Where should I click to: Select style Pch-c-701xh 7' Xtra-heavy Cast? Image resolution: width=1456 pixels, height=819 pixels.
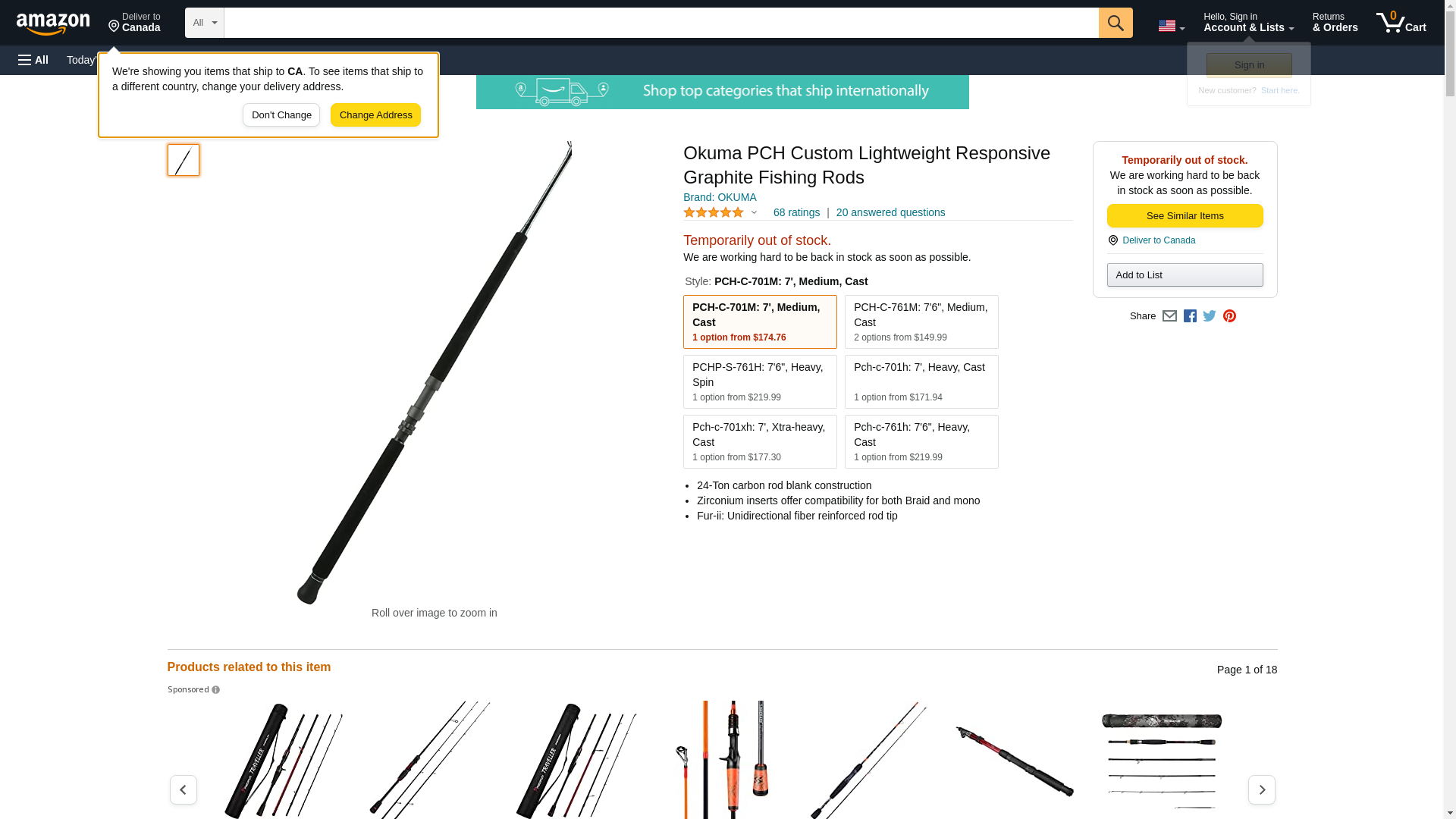pos(760,441)
